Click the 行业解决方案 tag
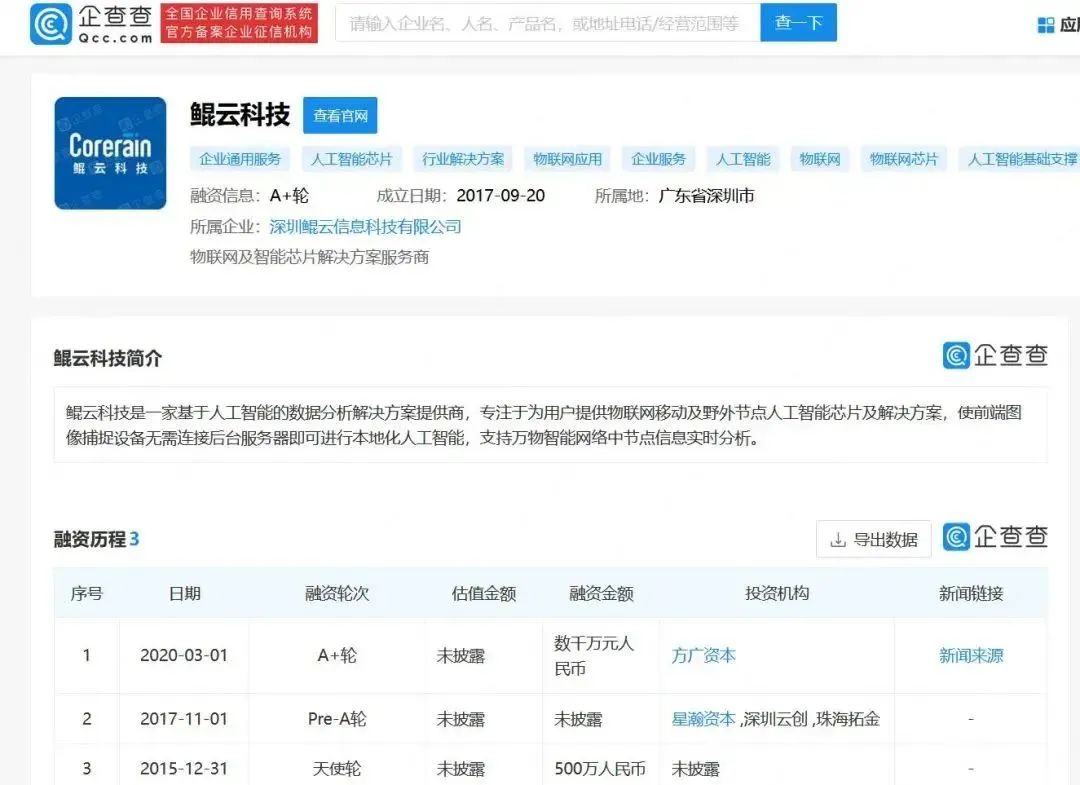Image resolution: width=1080 pixels, height=785 pixels. [x=461, y=158]
